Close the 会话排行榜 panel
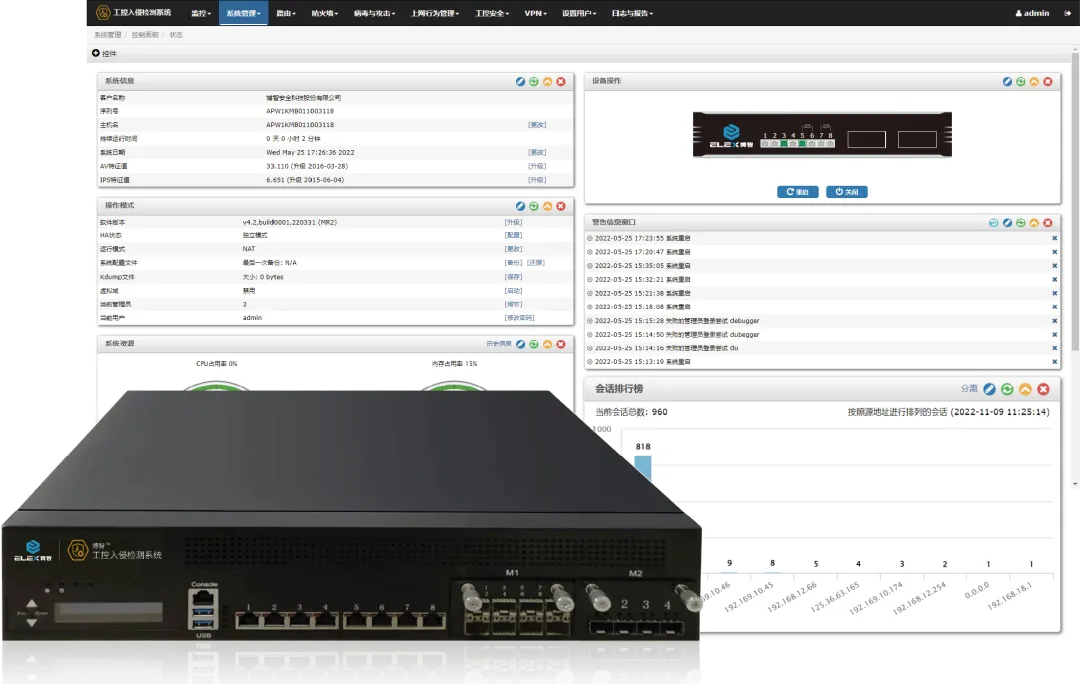The width and height of the screenshot is (1080, 684). [x=1043, y=389]
